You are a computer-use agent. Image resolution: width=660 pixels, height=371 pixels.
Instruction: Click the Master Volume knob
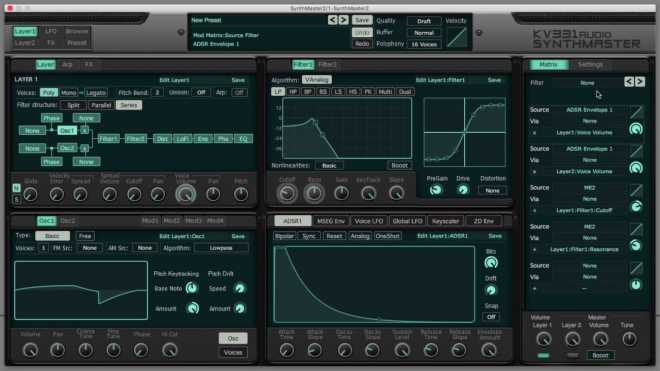600,339
